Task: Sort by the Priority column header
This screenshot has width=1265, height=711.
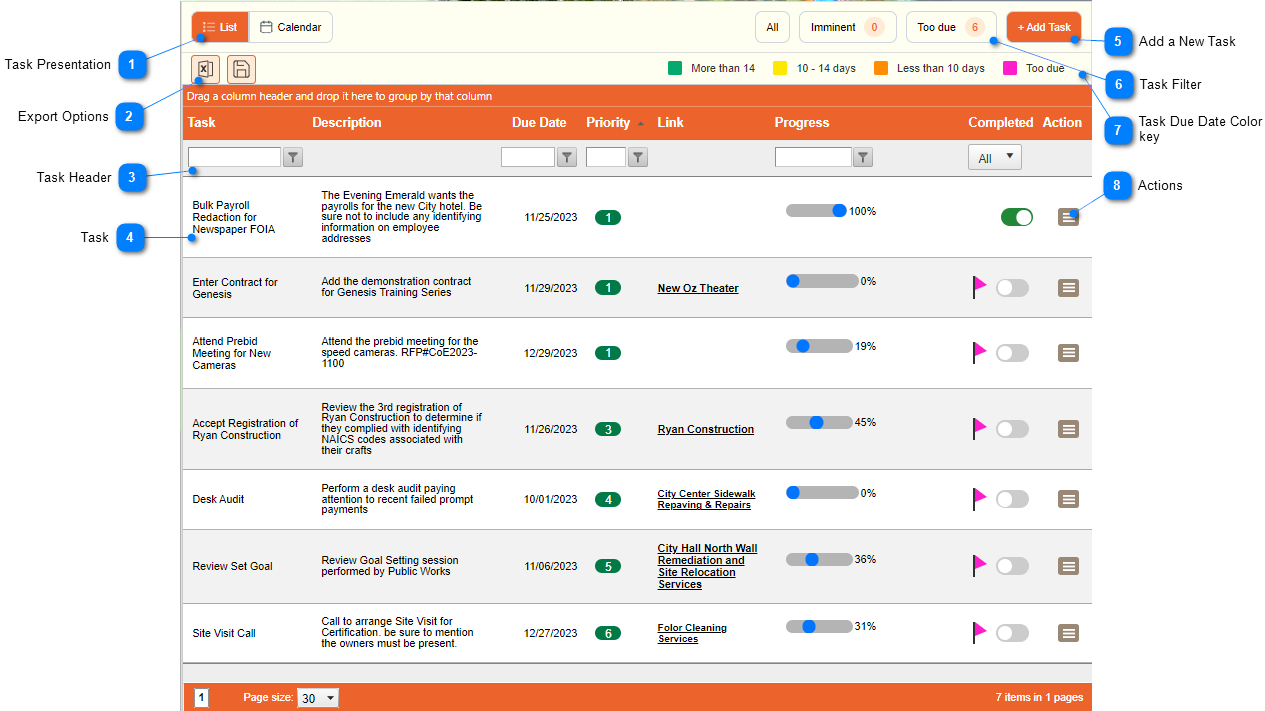Action: tap(608, 123)
